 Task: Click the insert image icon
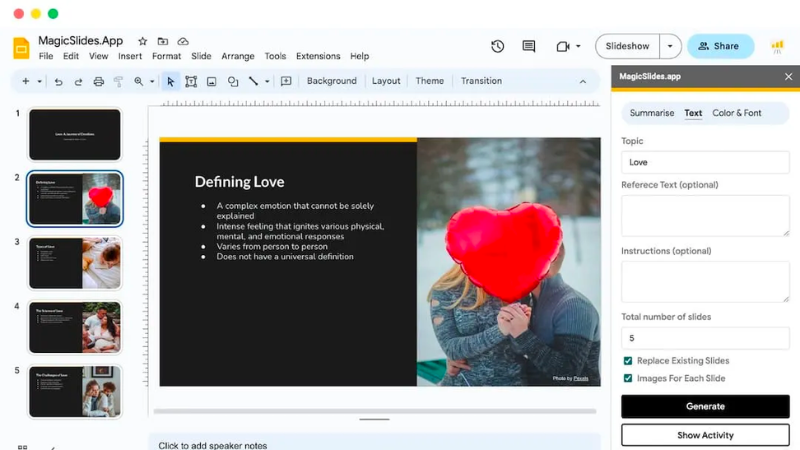211,81
